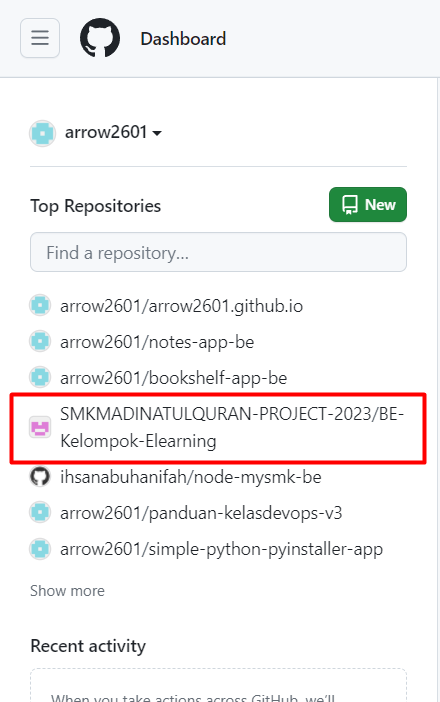Open arrow2601/arrow2601.github.io repository link
This screenshot has height=702, width=440.
coord(182,306)
